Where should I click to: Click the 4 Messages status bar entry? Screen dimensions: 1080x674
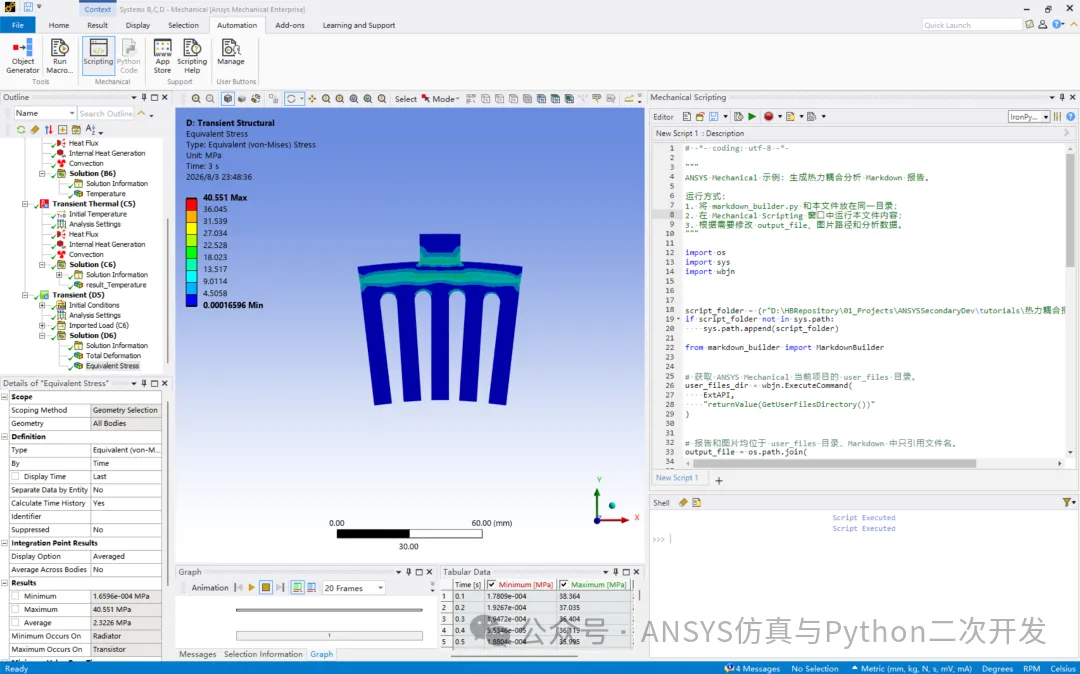point(752,668)
